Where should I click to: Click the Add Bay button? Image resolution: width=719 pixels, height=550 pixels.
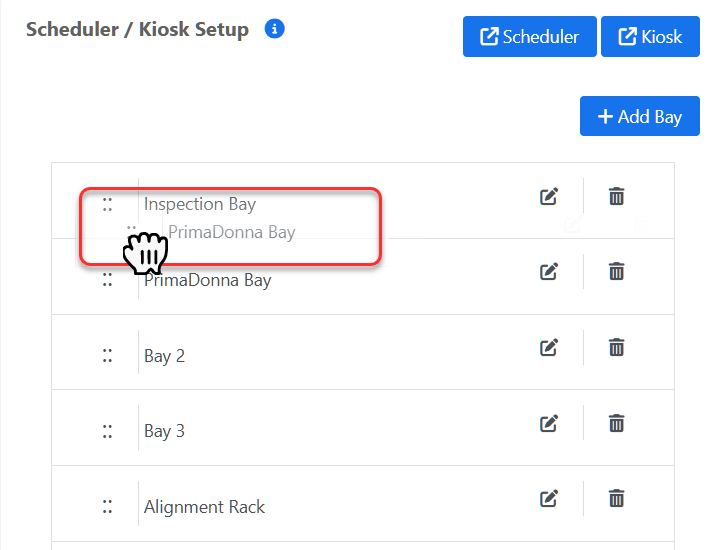pyautogui.click(x=639, y=116)
